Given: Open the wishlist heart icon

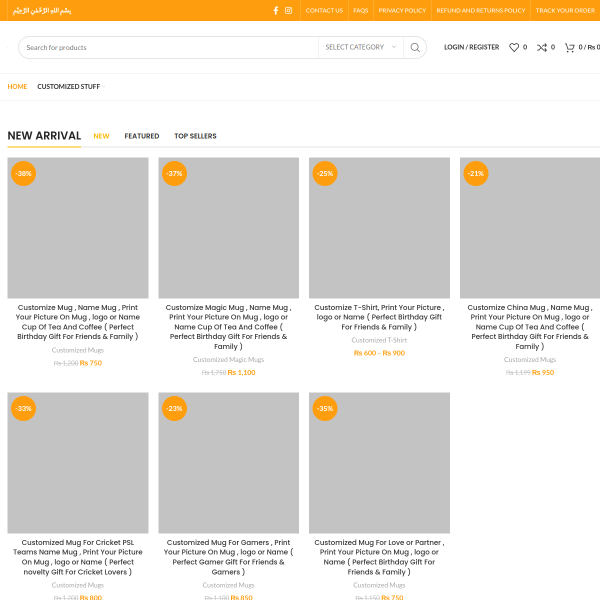Looking at the screenshot, I should (x=514, y=47).
